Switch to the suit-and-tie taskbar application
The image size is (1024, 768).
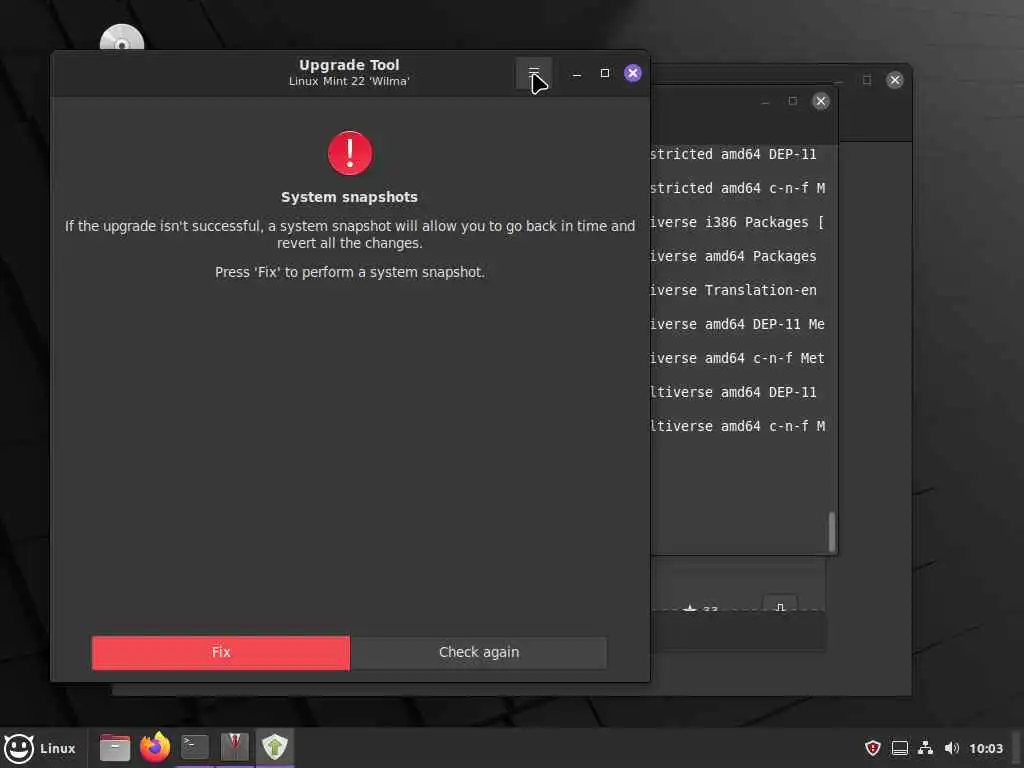pos(234,748)
